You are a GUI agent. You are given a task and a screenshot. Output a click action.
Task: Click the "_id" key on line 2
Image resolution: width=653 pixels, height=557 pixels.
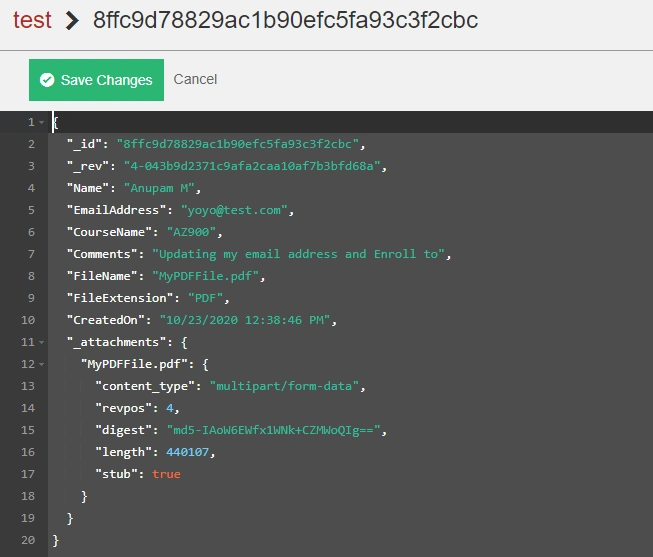pyautogui.click(x=87, y=144)
